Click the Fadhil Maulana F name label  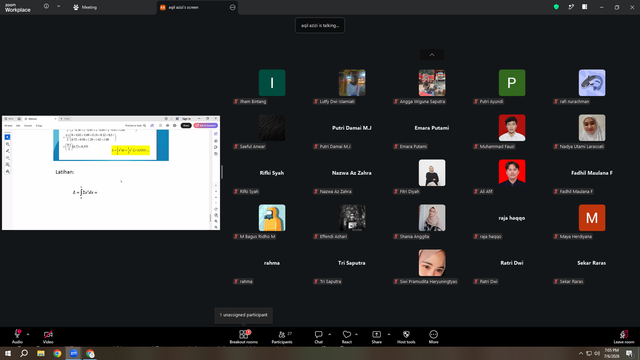tap(573, 191)
